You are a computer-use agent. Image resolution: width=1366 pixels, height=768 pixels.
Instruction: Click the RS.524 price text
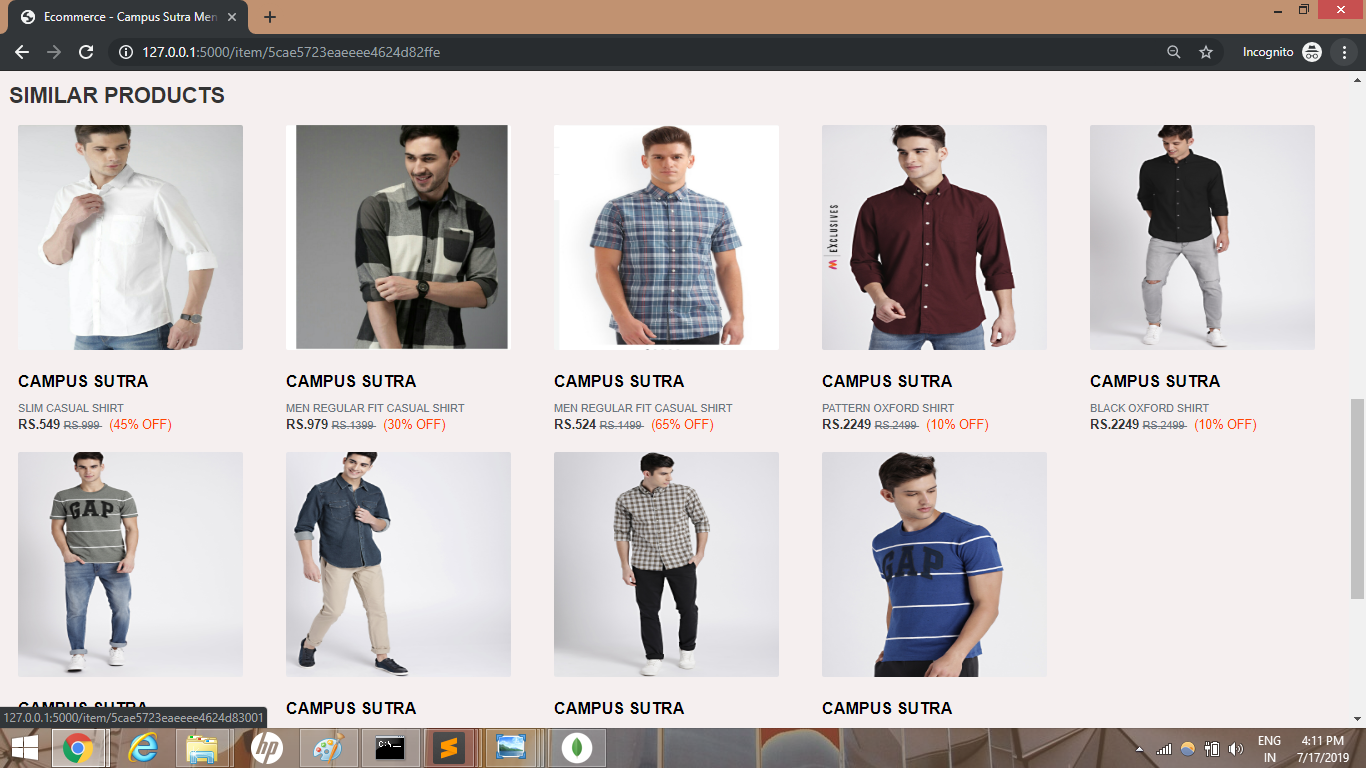coord(575,424)
